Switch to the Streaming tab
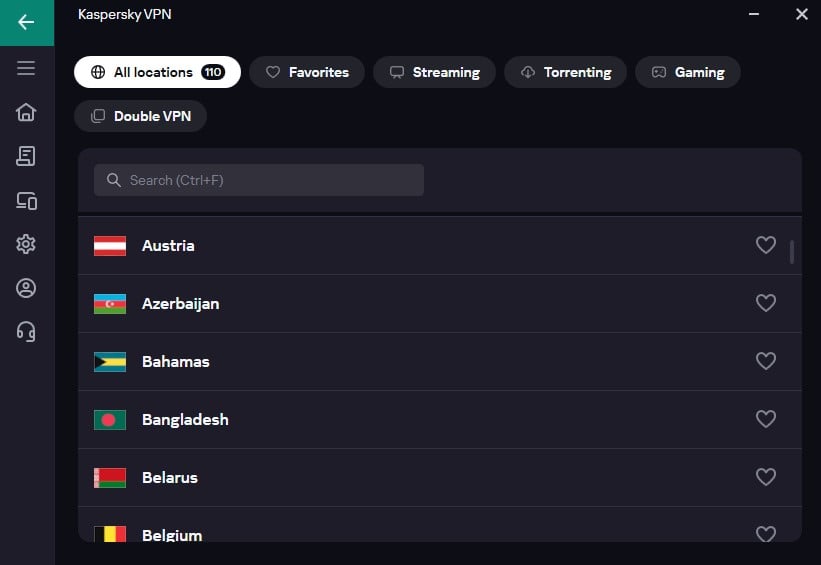The image size is (821, 565). point(434,72)
